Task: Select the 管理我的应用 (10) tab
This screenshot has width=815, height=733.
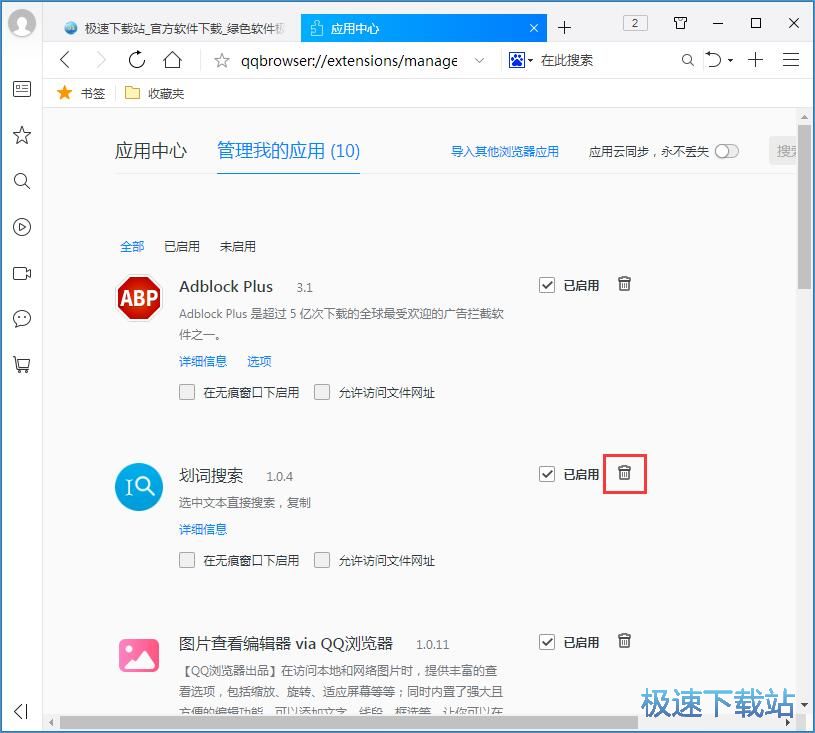Action: [288, 151]
